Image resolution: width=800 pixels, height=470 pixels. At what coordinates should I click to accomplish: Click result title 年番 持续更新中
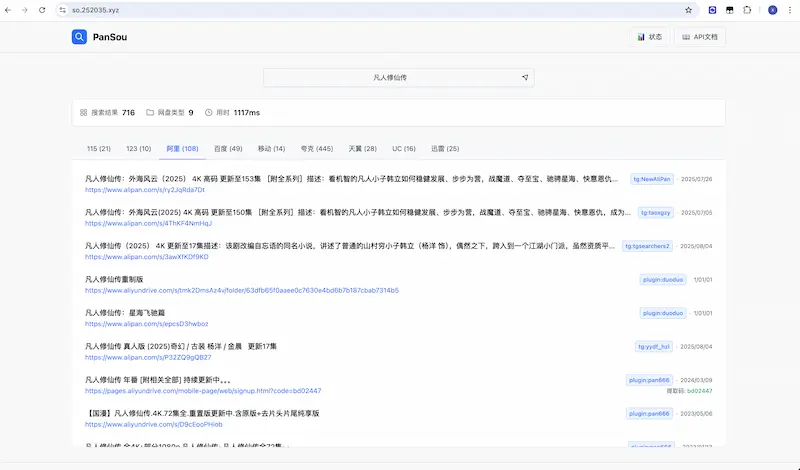(158, 380)
